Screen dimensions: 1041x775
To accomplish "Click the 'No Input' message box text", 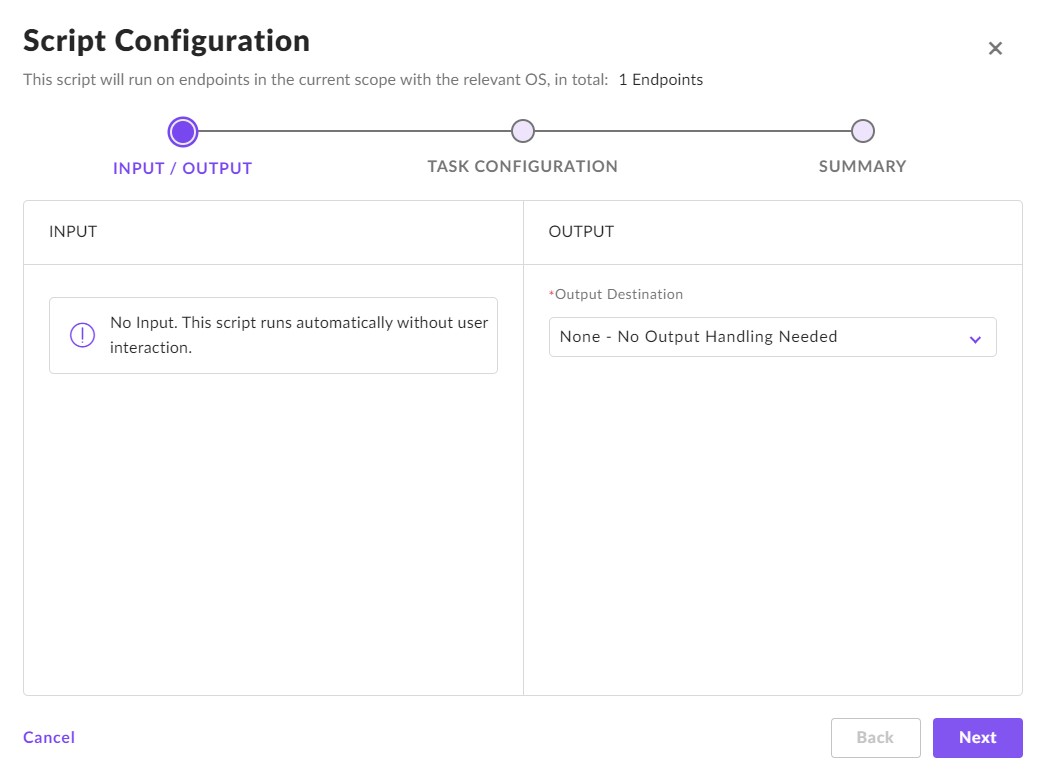I will tap(298, 335).
